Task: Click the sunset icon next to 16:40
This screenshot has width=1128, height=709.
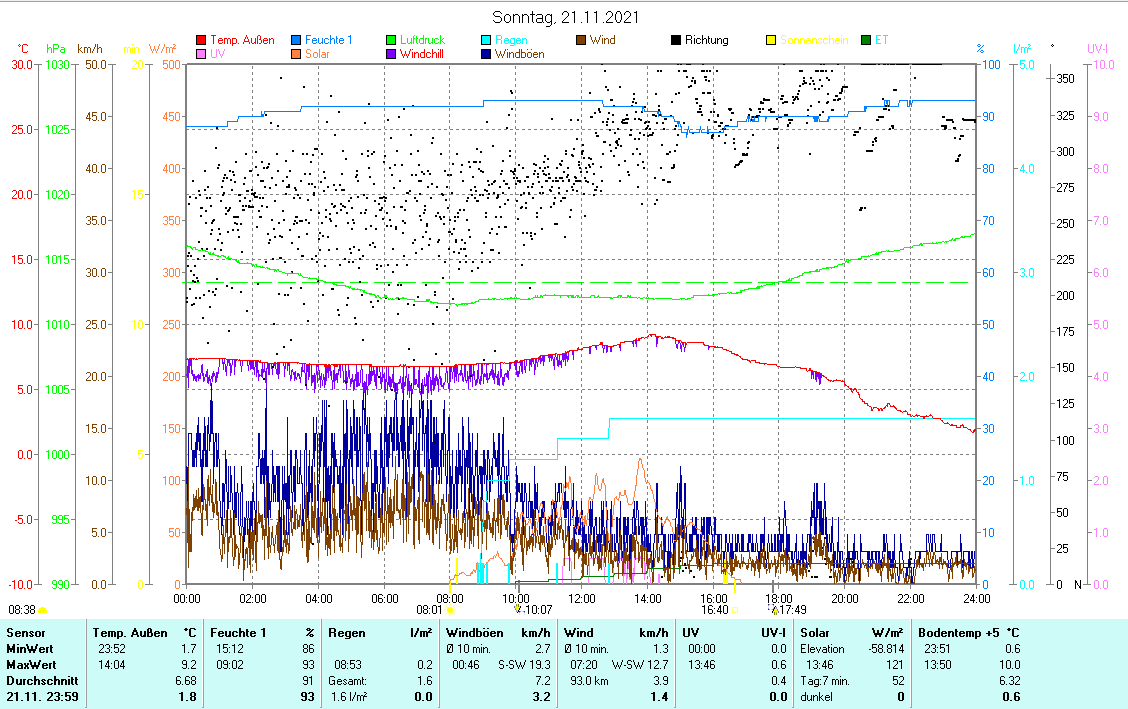Action: coord(735,609)
